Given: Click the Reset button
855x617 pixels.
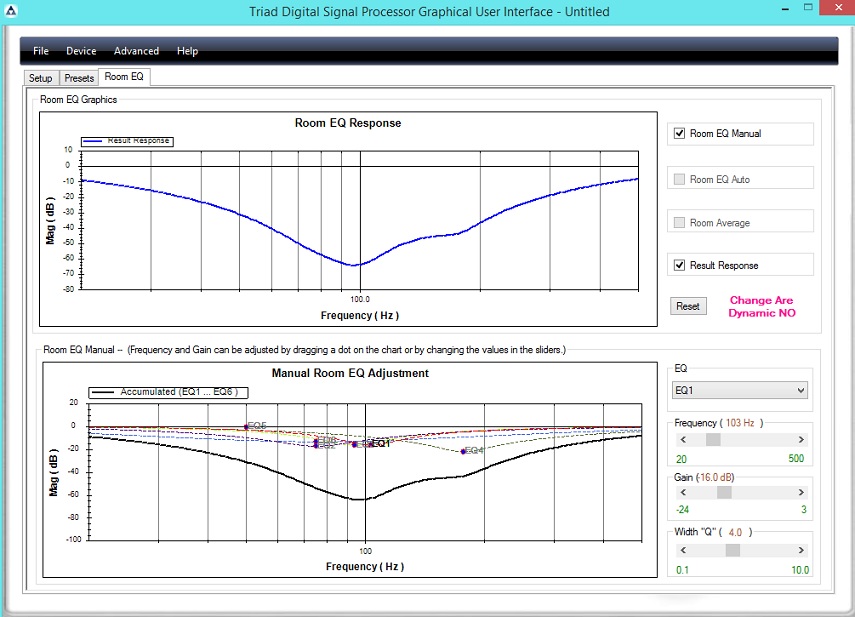Looking at the screenshot, I should click(x=688, y=306).
